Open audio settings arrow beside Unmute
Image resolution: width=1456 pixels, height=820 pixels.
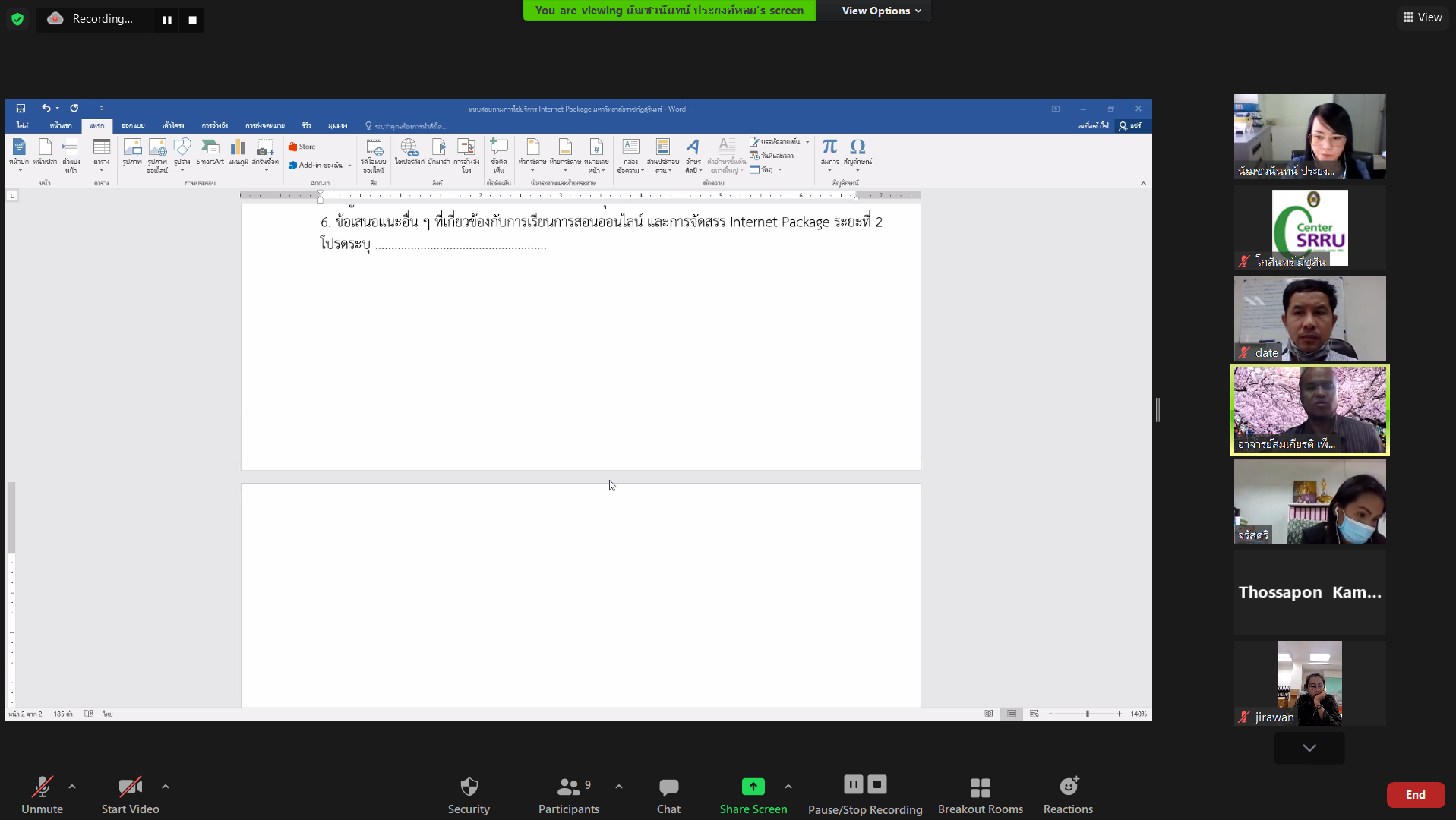(72, 787)
